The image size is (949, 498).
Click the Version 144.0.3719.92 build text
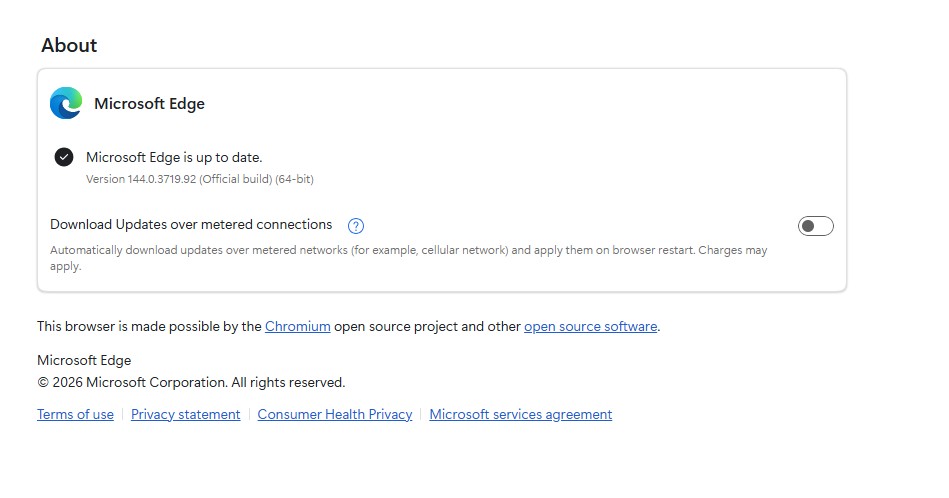[200, 179]
